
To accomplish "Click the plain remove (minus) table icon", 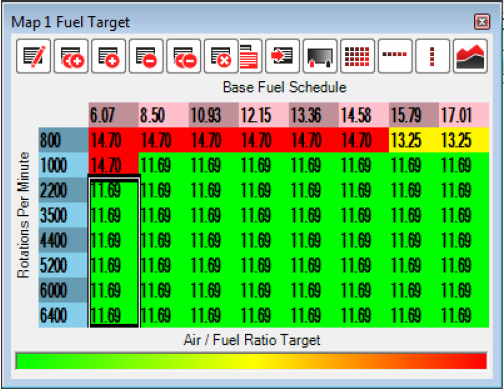I will [x=146, y=56].
